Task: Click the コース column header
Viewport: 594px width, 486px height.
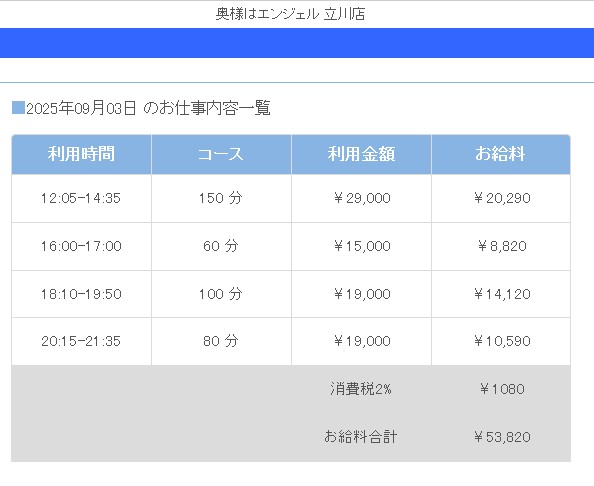Action: (221, 154)
